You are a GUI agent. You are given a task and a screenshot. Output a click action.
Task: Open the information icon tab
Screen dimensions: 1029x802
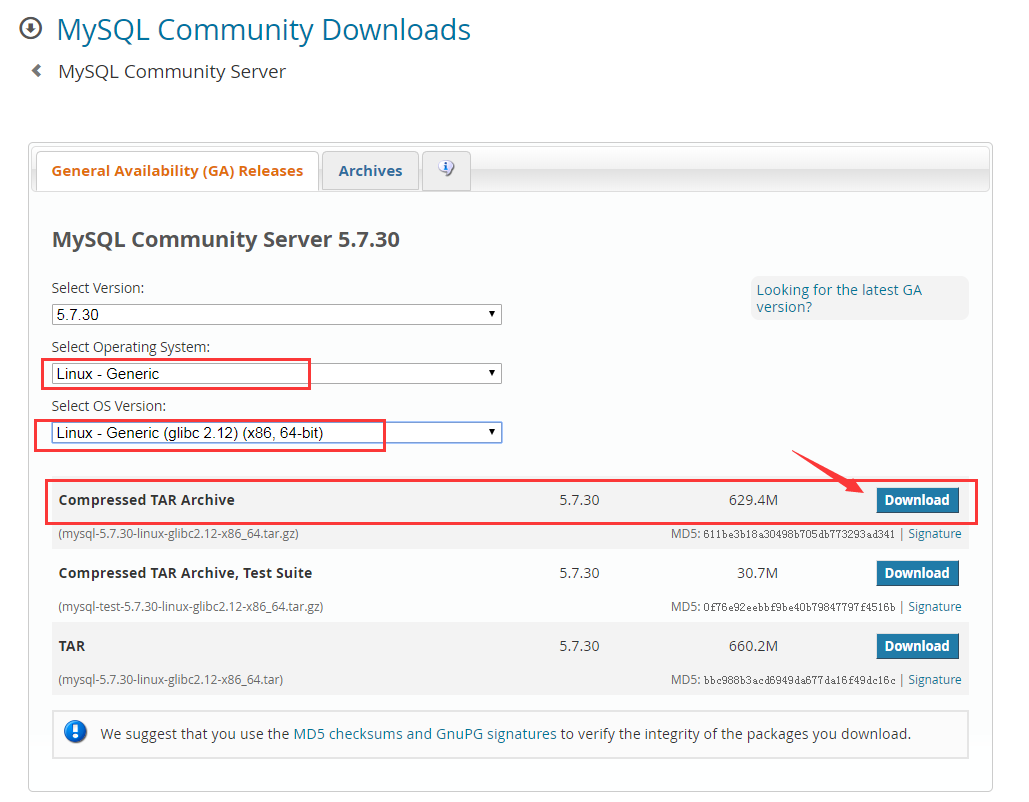point(446,171)
